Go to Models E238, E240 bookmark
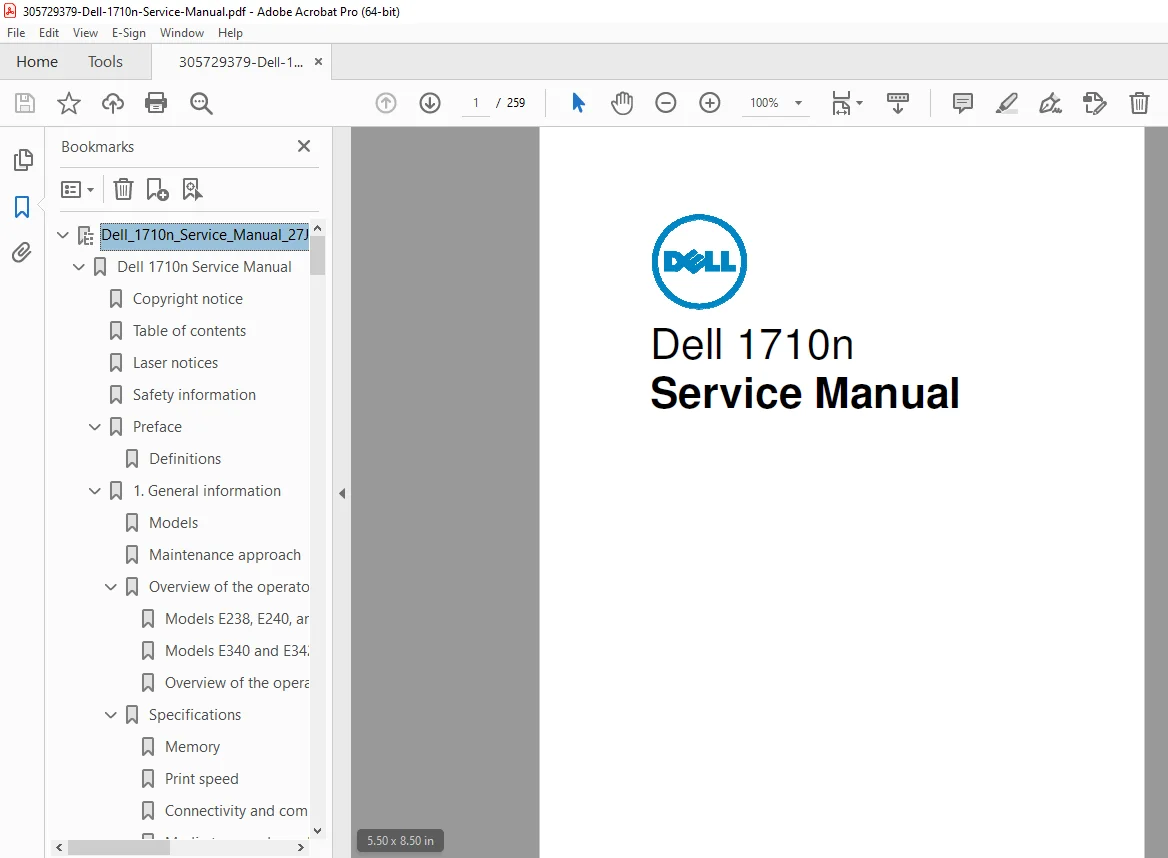Image resolution: width=1168 pixels, height=858 pixels. [236, 619]
